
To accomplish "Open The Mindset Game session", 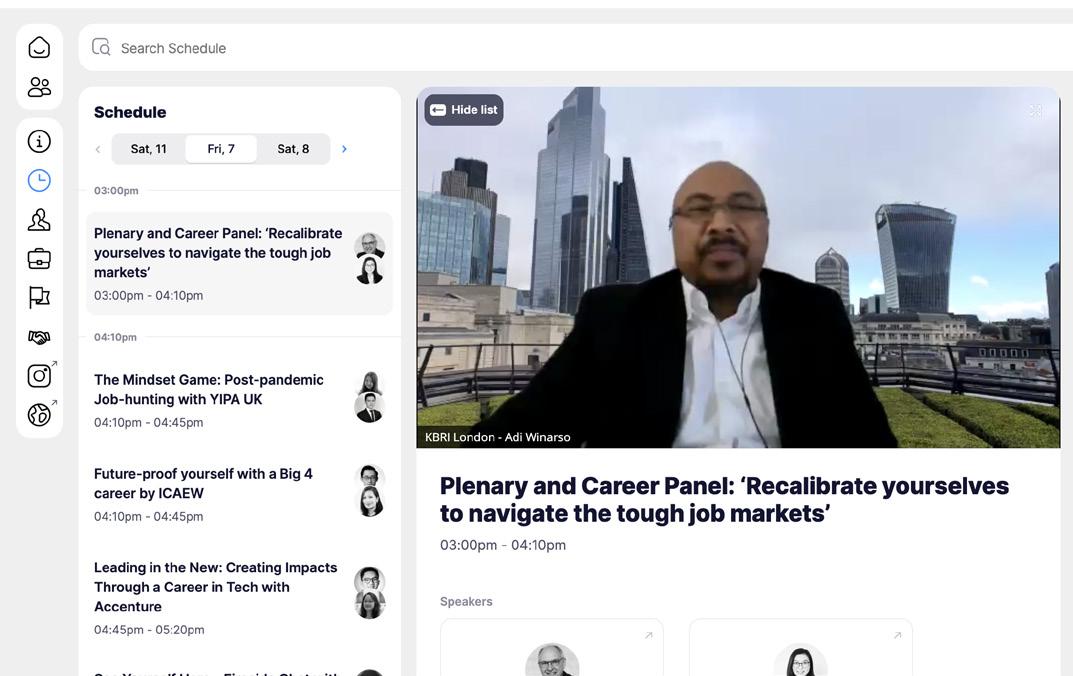I will (x=239, y=400).
